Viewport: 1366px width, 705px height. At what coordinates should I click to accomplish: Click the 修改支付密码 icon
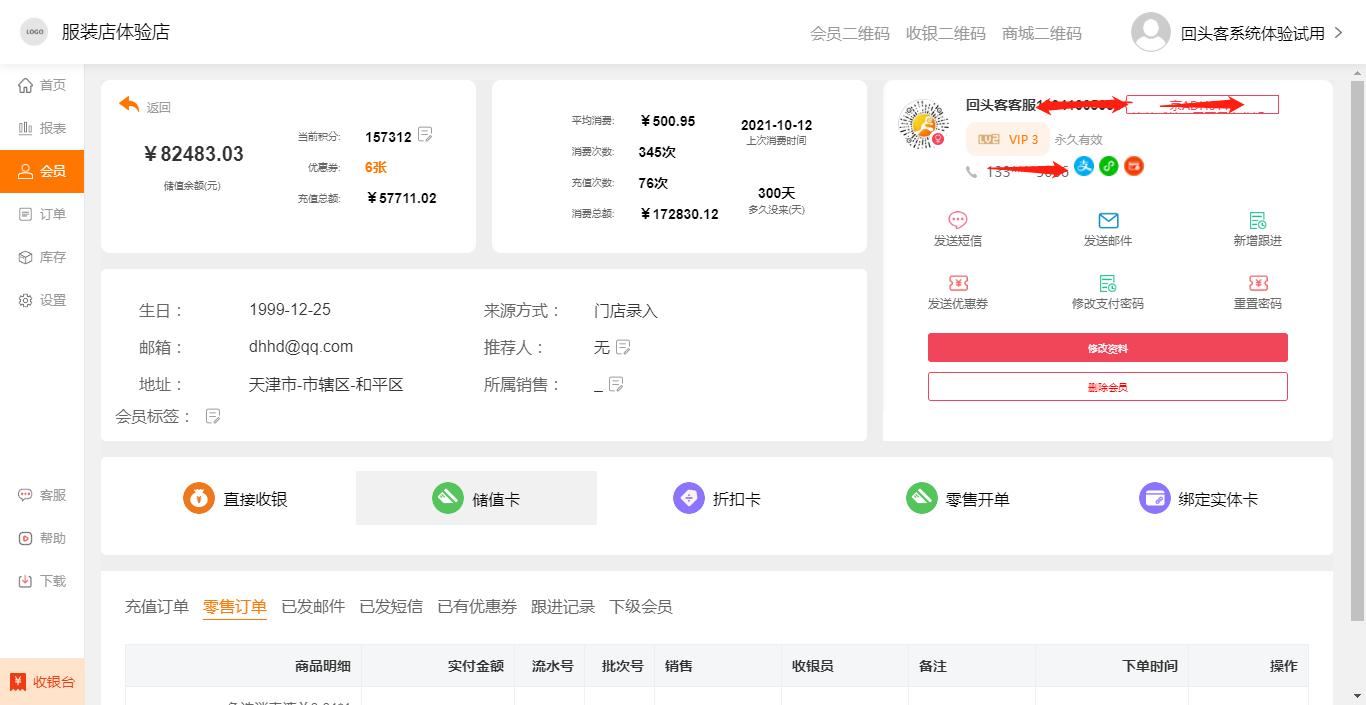(x=1107, y=291)
